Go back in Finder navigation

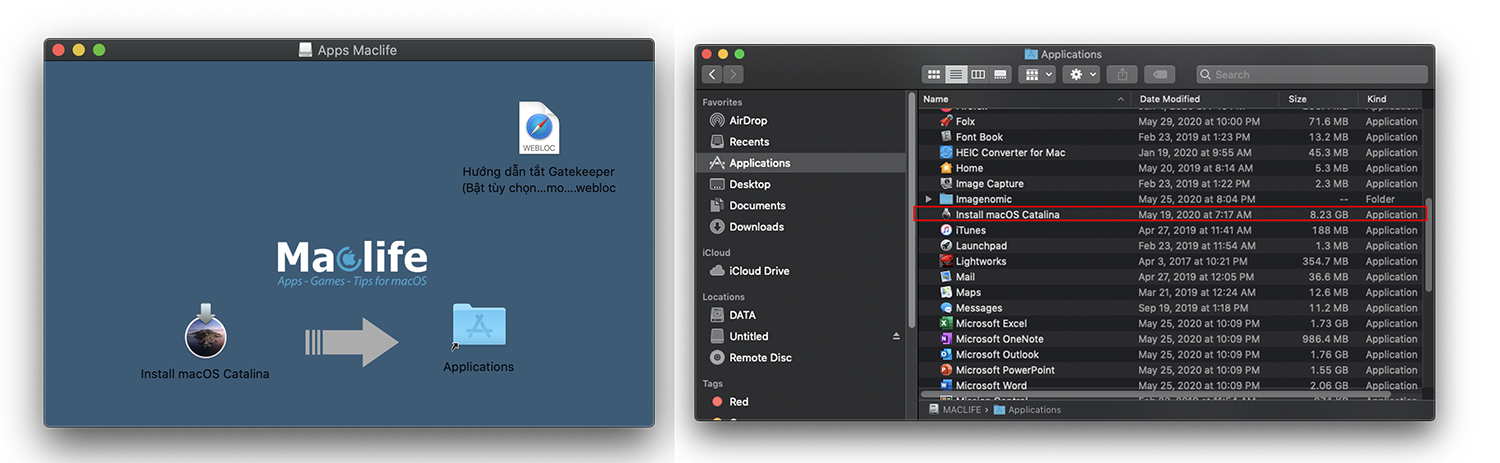(712, 75)
